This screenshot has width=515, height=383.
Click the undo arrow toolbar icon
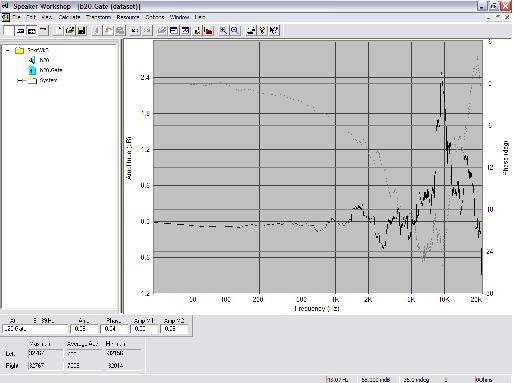pos(108,31)
